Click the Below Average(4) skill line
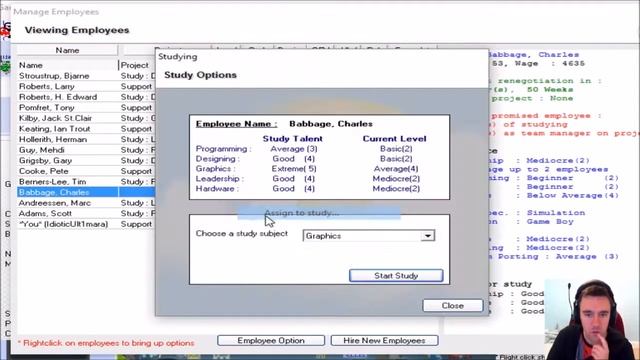This screenshot has width=640, height=360. pos(572,196)
